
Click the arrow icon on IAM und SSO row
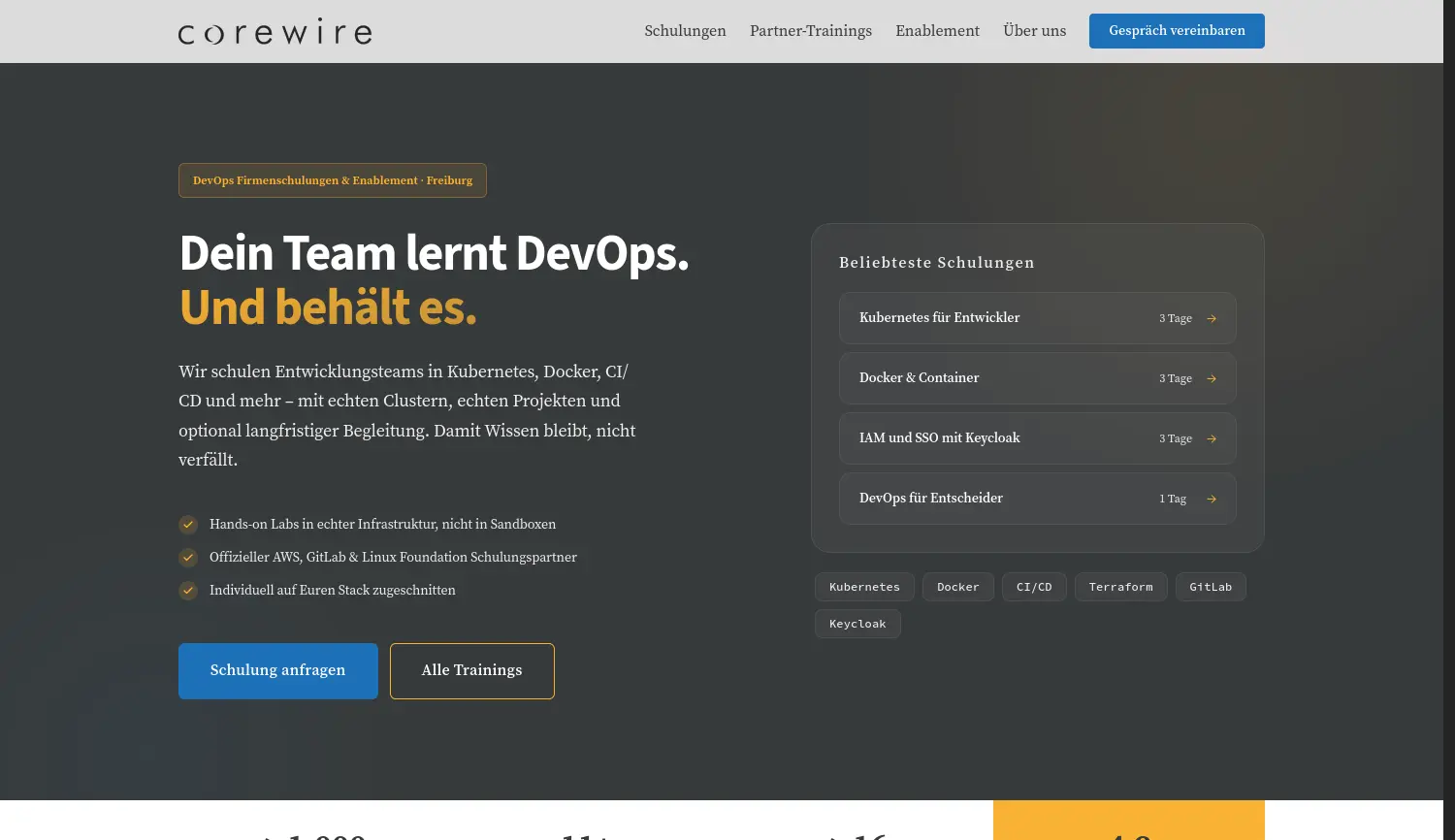click(1212, 438)
